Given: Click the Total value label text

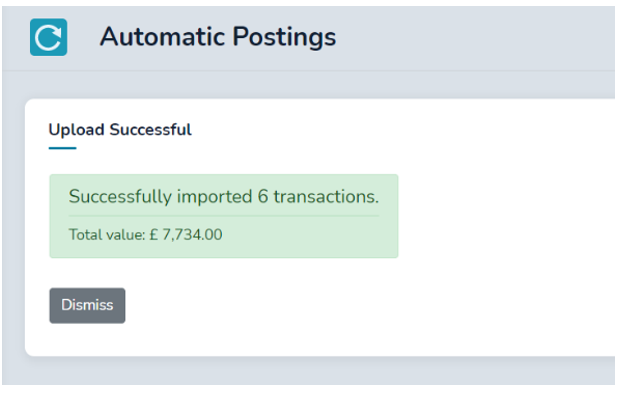Looking at the screenshot, I should (x=107, y=235).
